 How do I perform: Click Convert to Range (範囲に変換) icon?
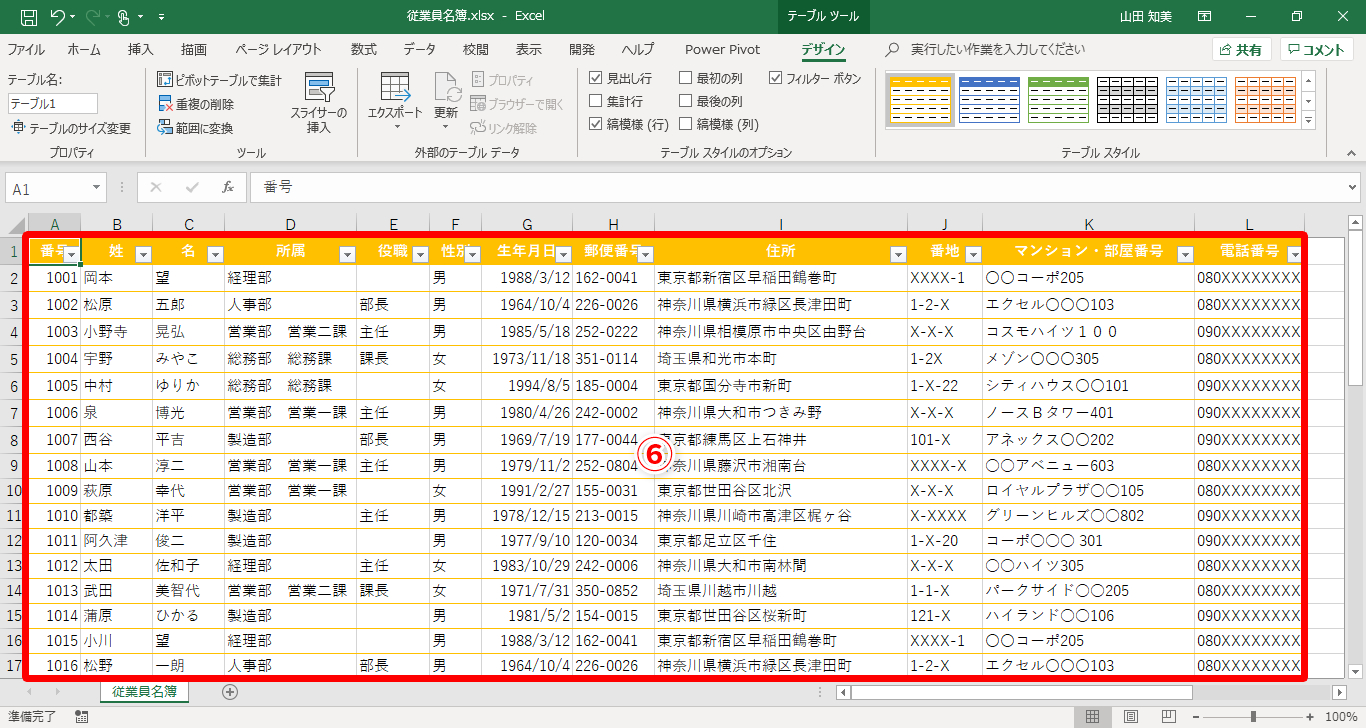pos(166,128)
